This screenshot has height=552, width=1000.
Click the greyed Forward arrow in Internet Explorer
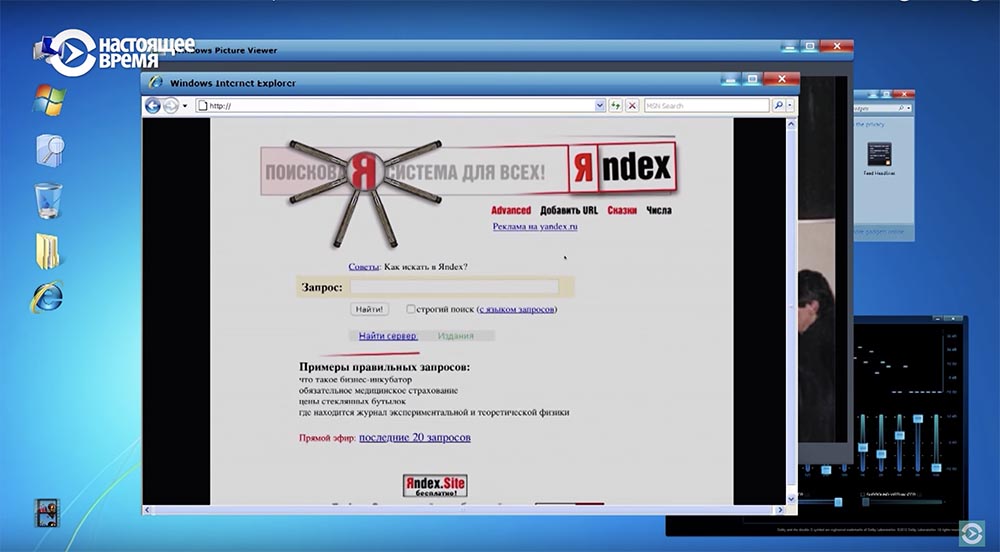[170, 106]
